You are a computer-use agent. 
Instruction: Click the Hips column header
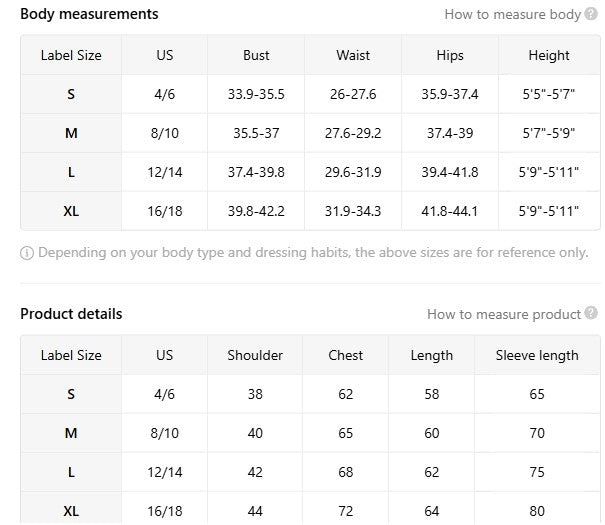[450, 55]
